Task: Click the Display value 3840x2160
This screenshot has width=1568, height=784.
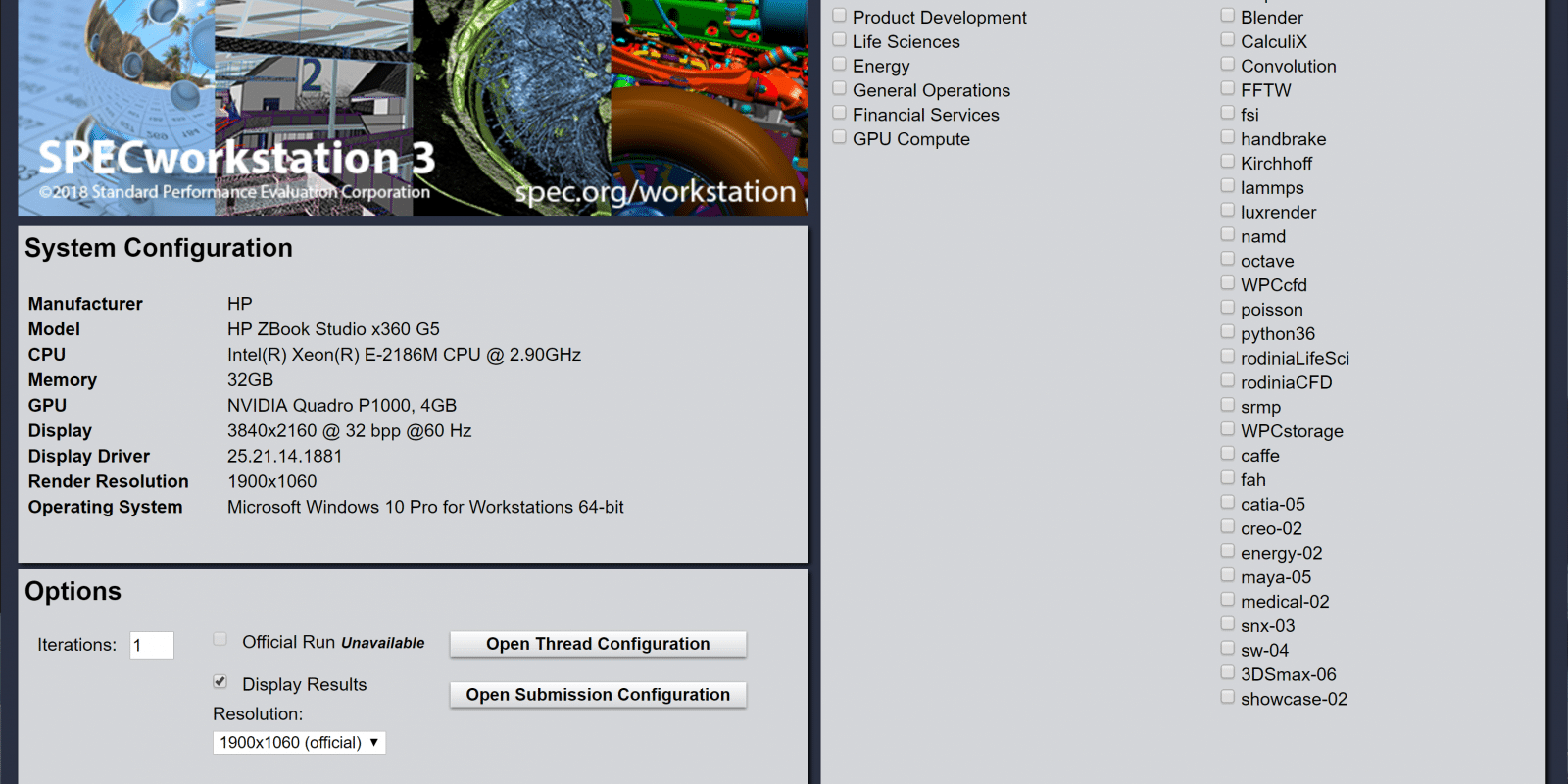Action: (350, 431)
